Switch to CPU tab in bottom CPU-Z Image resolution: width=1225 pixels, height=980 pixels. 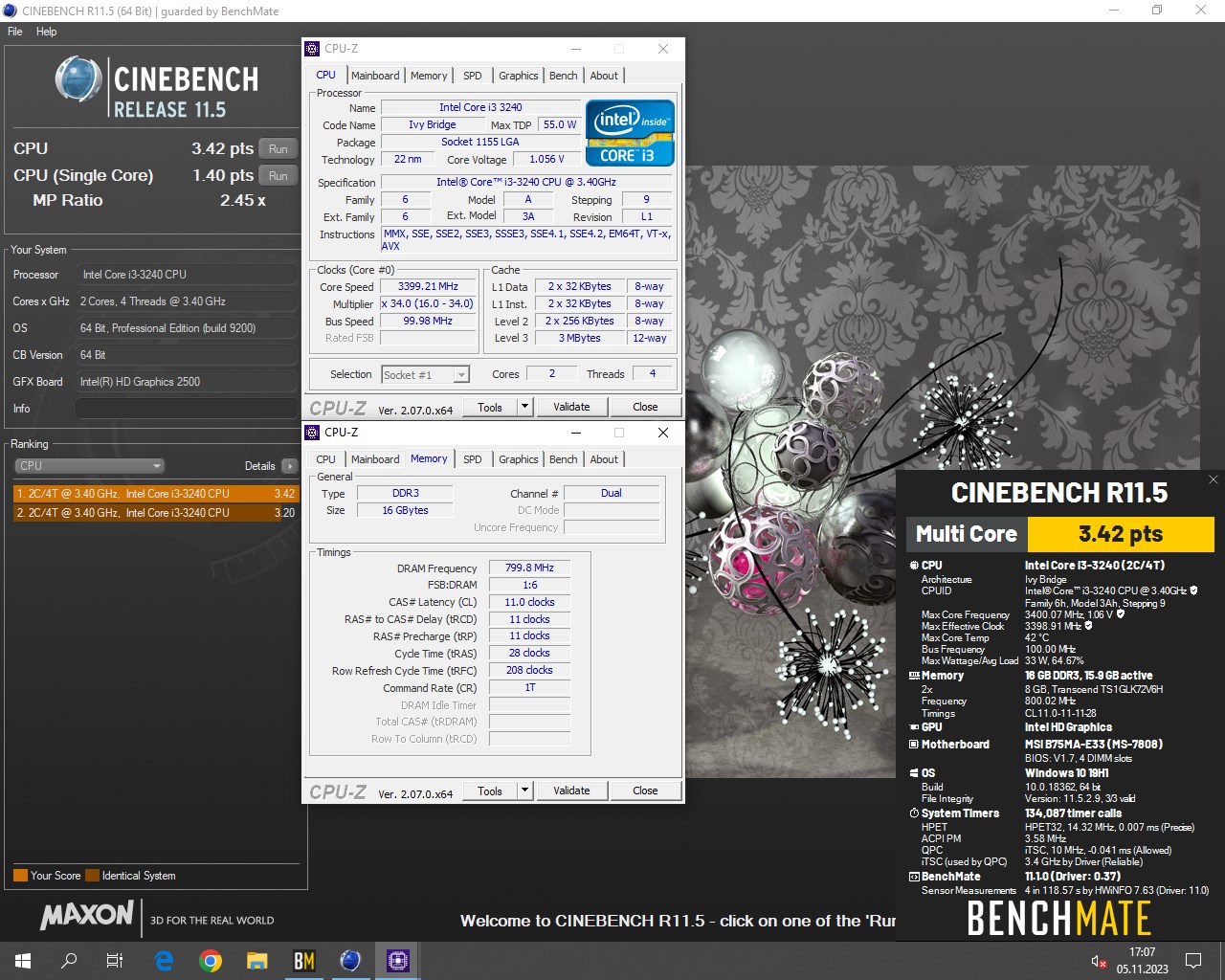tap(326, 459)
